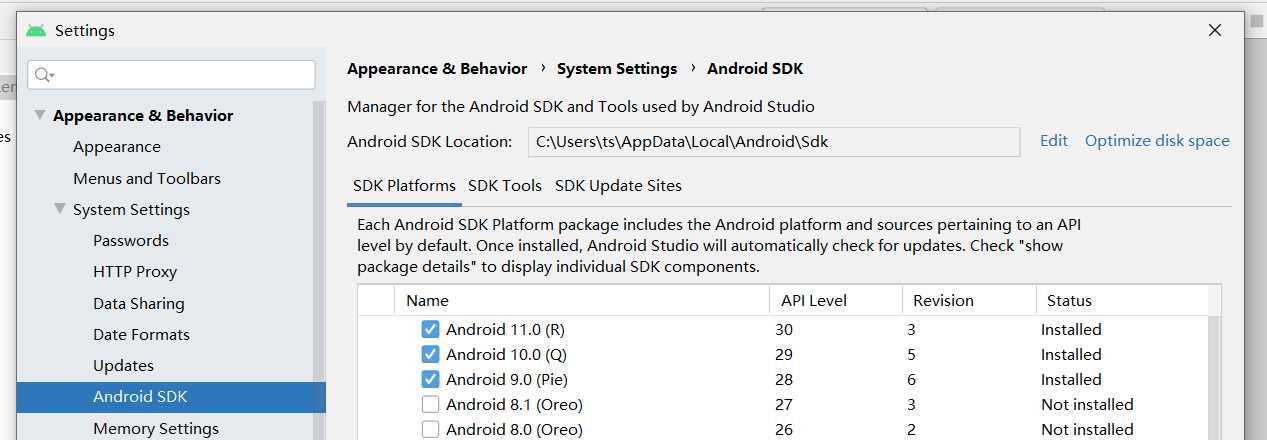Viewport: 1267px width, 440px height.
Task: Click the settings tree vertical scrollbar
Action: (319, 270)
